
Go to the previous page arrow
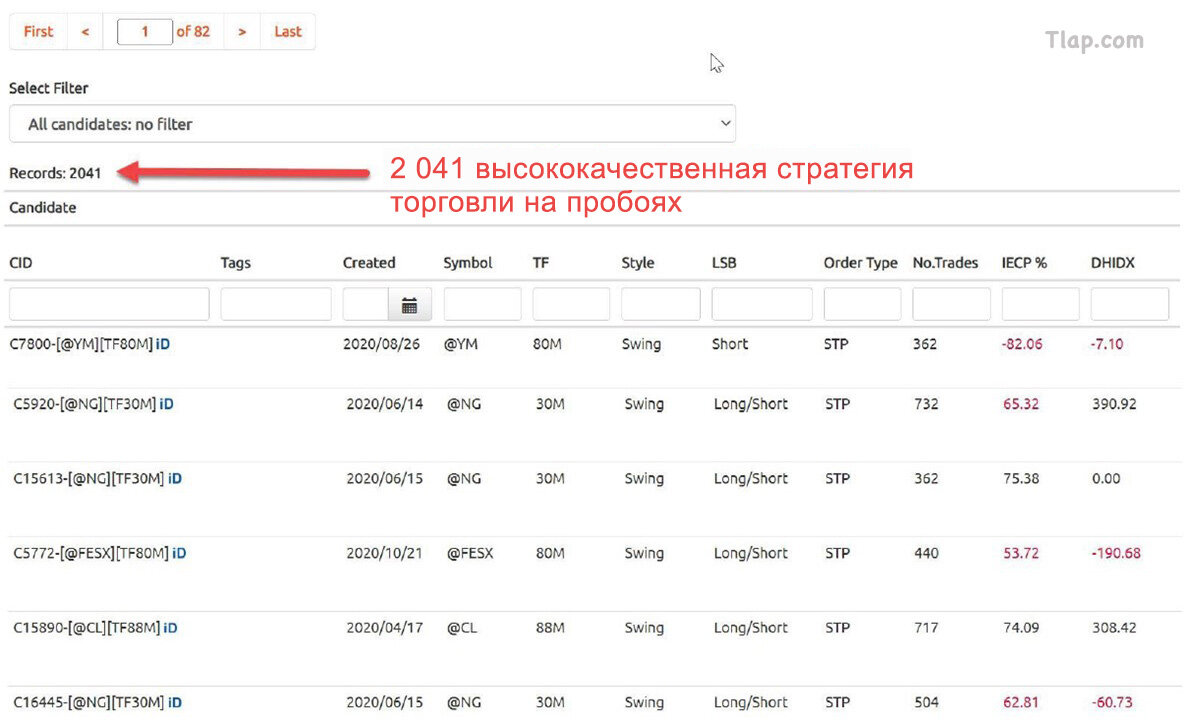pos(85,31)
